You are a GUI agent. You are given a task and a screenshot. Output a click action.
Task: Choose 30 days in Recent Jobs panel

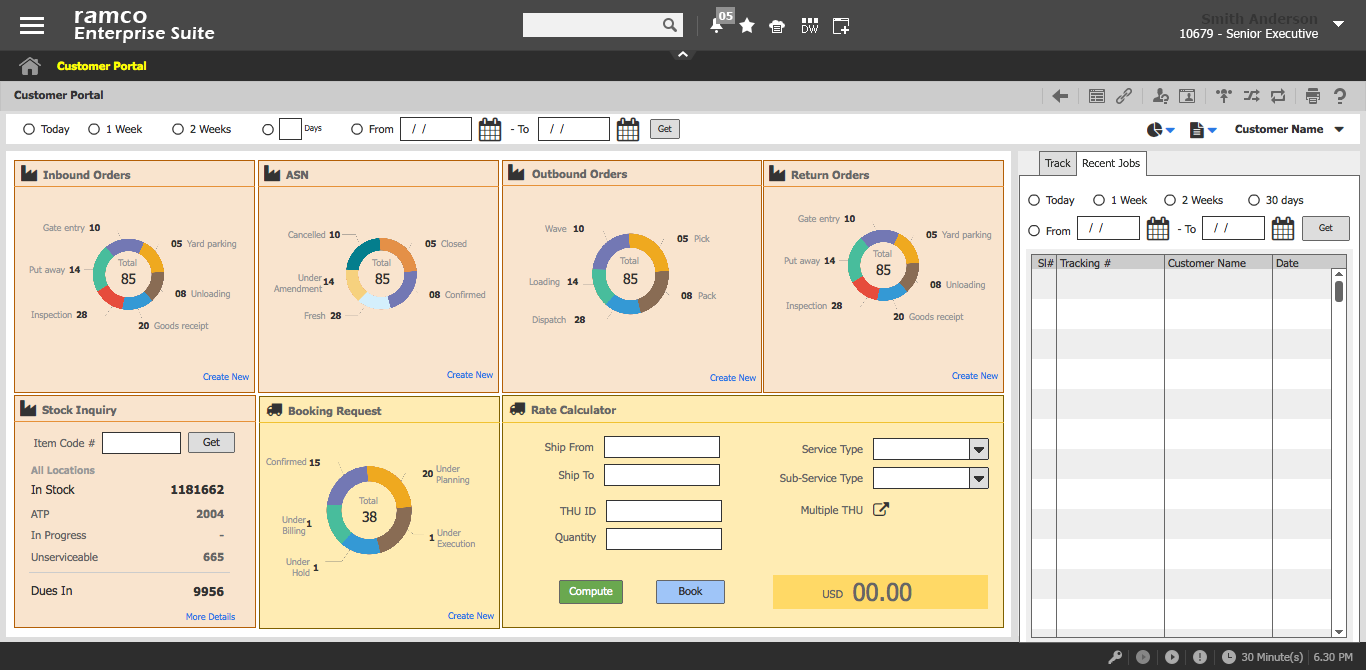tap(1254, 200)
